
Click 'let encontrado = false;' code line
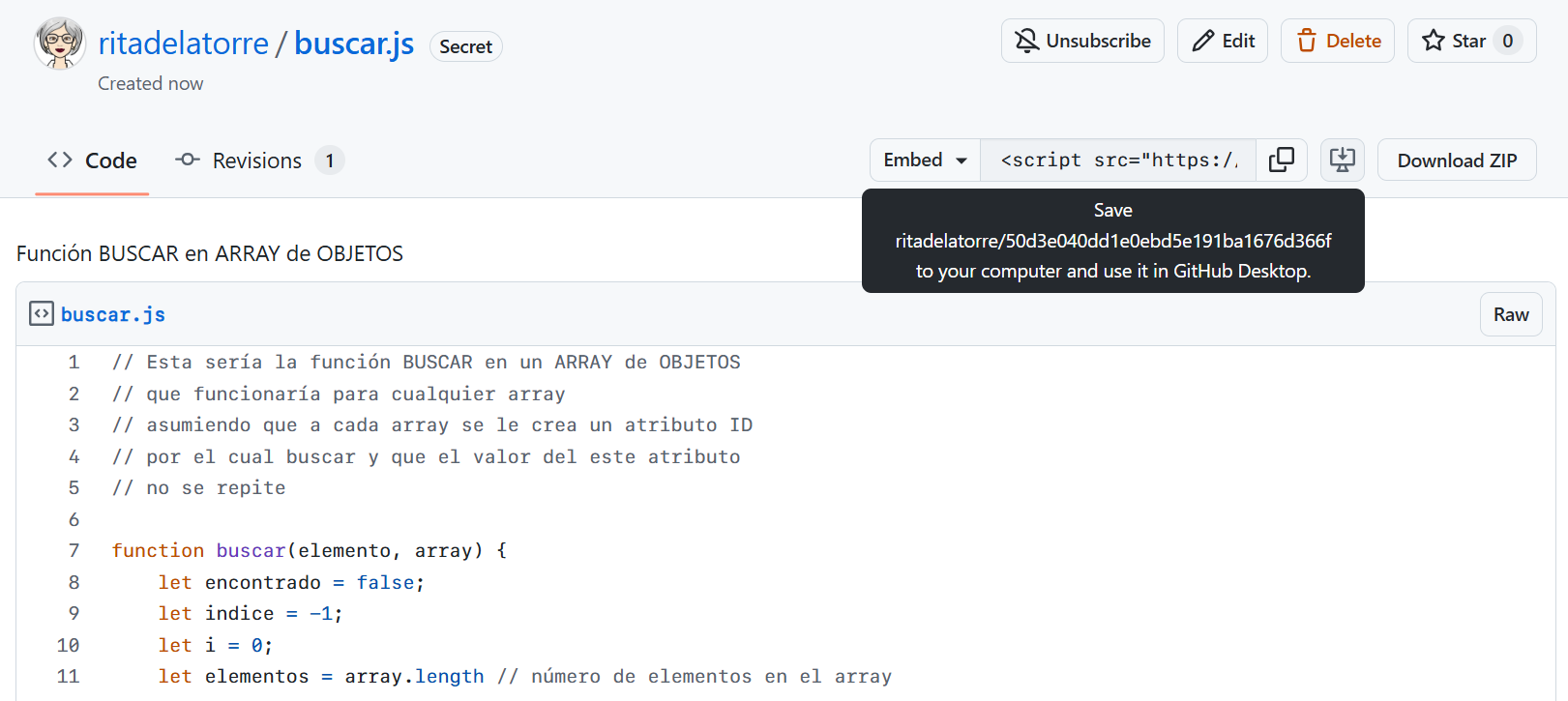pyautogui.click(x=291, y=582)
